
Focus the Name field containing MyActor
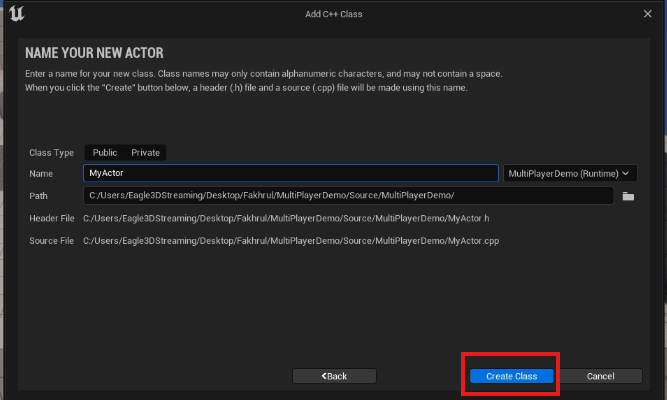[290, 173]
